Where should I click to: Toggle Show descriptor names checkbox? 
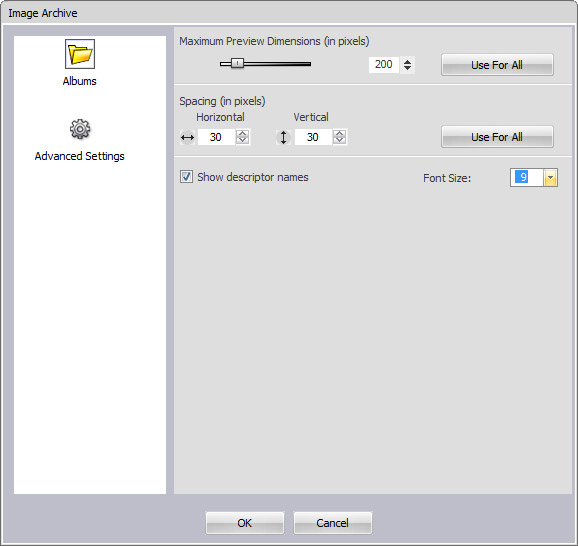pyautogui.click(x=186, y=177)
